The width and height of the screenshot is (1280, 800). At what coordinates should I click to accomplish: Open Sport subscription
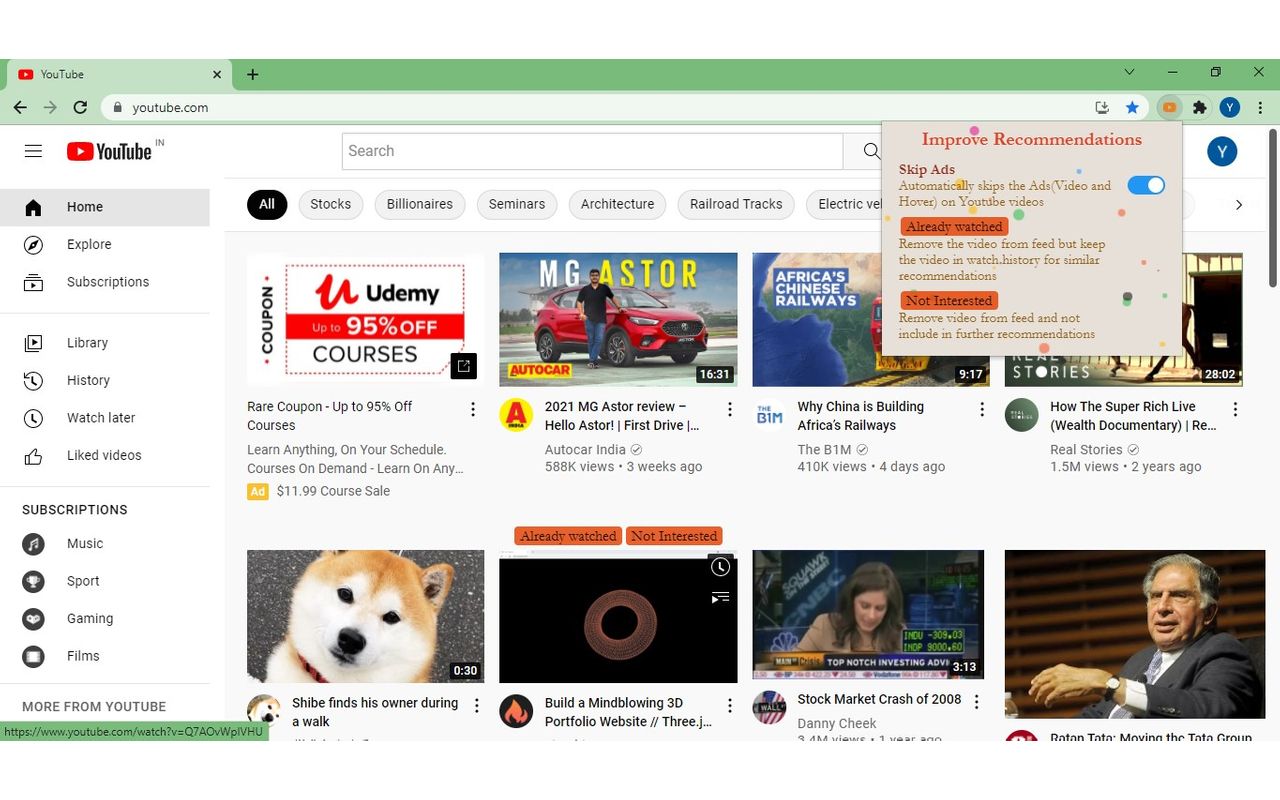pyautogui.click(x=105, y=581)
